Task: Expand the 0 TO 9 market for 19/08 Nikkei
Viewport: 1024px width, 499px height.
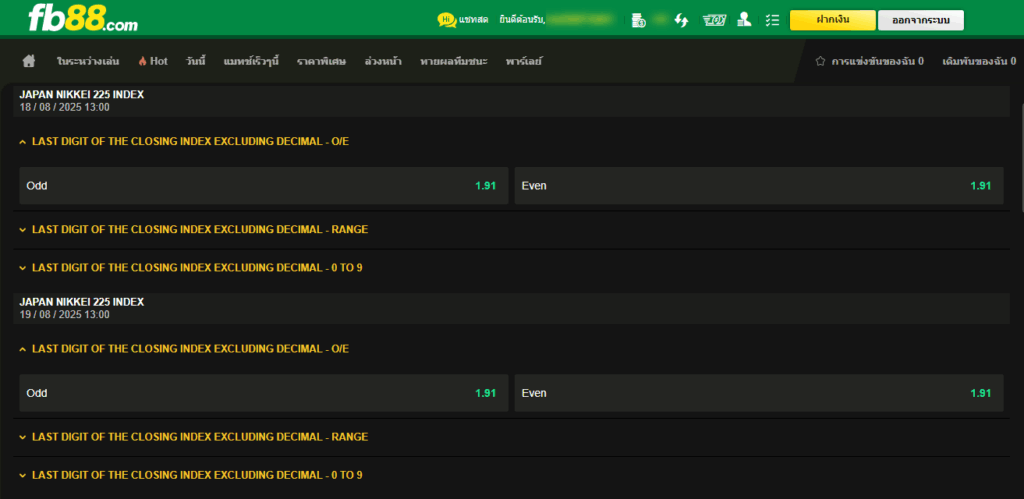Action: [x=191, y=475]
